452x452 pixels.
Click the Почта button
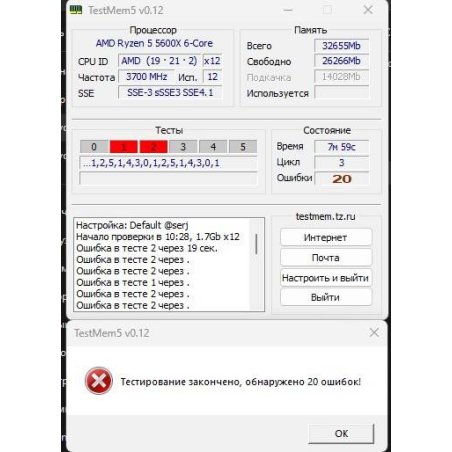pyautogui.click(x=326, y=257)
